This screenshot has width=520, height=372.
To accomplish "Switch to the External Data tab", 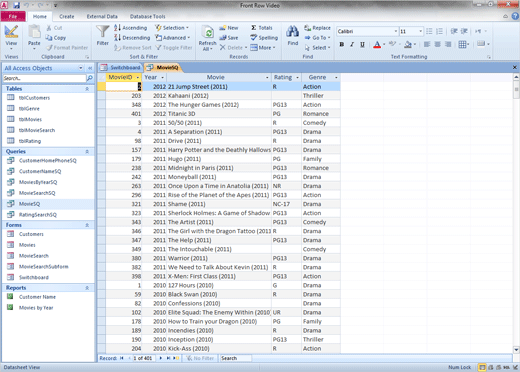I will 102,16.
